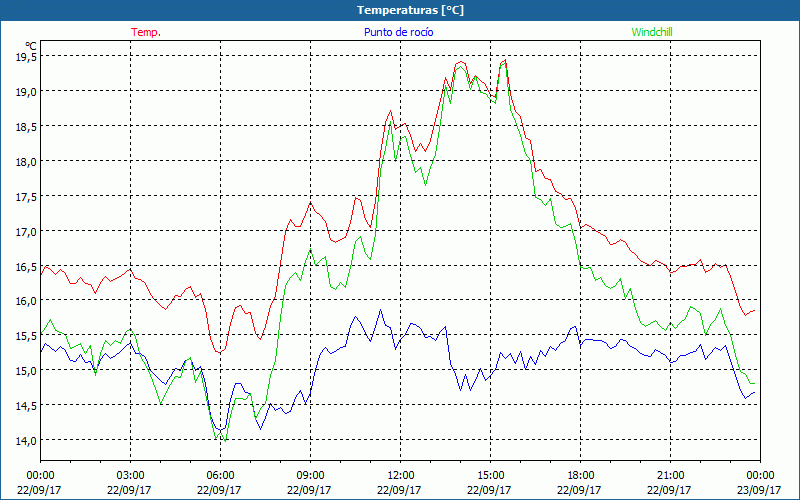Click the Windchill legend label
Screen dimensions: 800x500
652,32
